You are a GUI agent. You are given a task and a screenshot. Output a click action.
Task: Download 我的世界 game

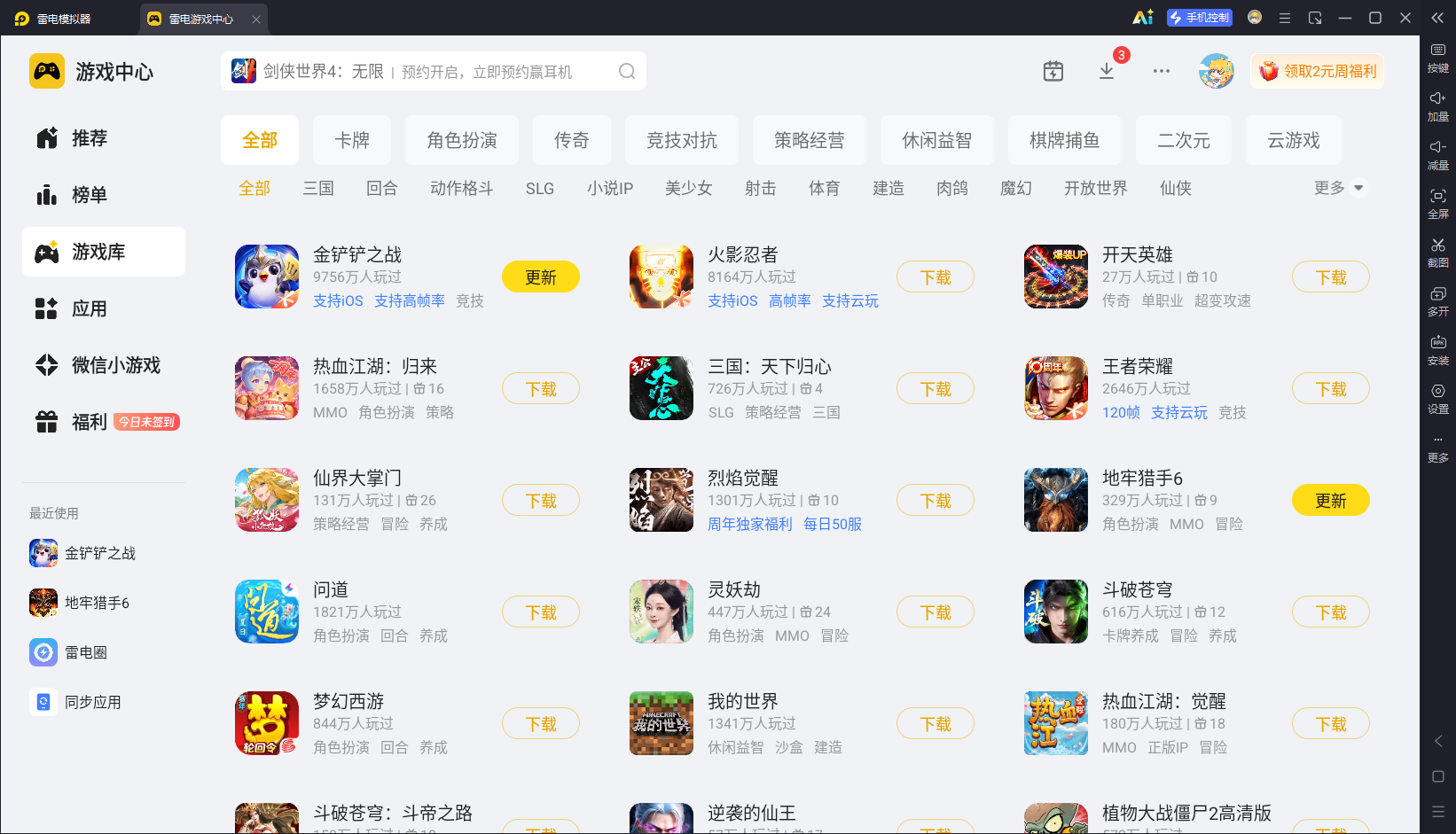(x=935, y=724)
